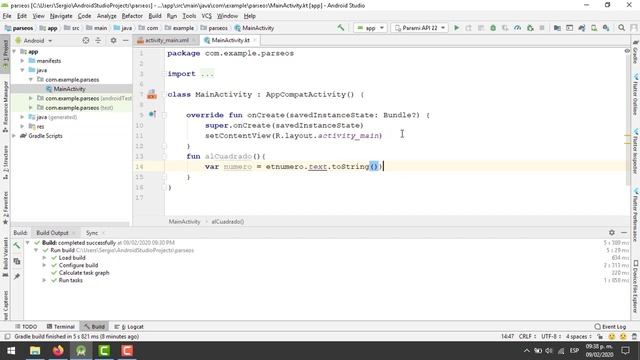Expand the manifests folder
This screenshot has width=640, height=360.
[x=22, y=61]
